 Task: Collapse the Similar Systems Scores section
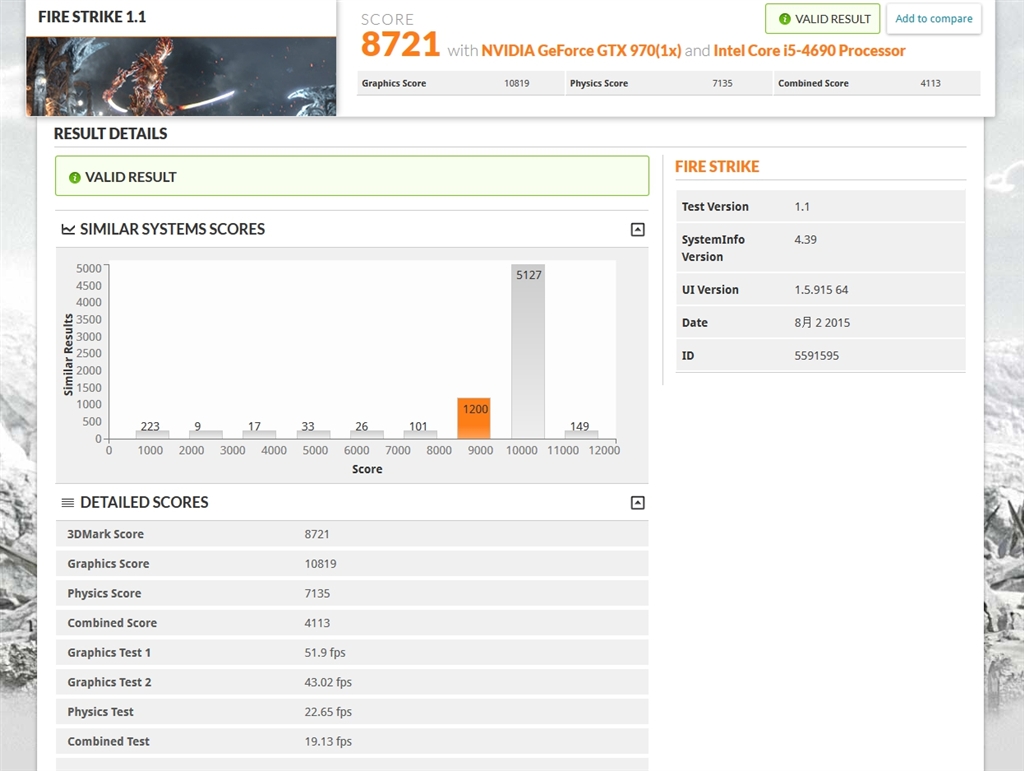click(x=637, y=229)
